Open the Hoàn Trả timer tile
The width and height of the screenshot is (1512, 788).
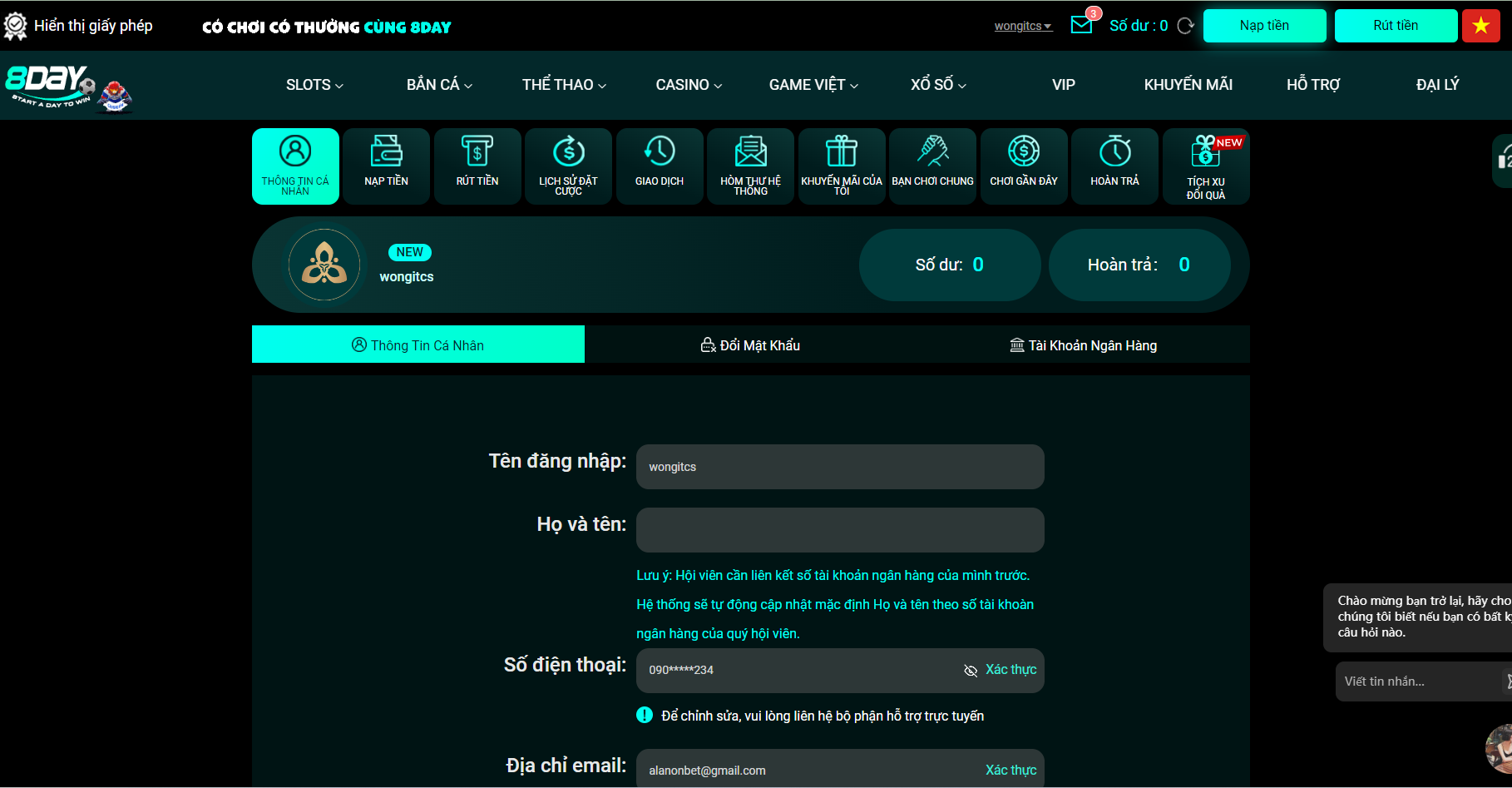tap(1114, 166)
